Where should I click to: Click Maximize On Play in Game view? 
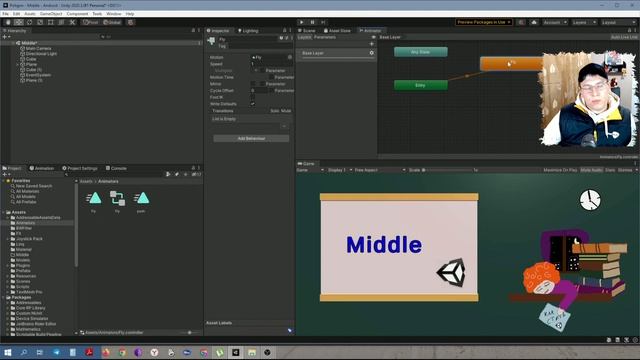[560, 170]
